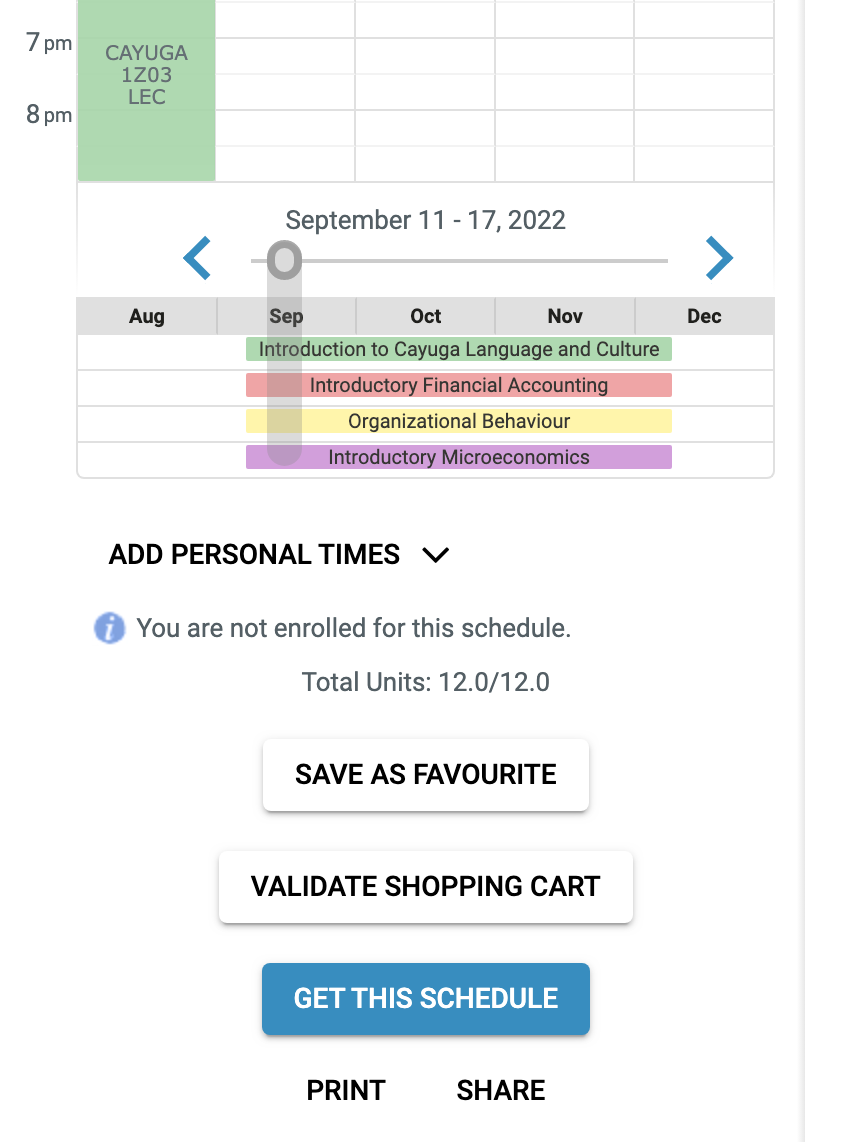Click GET THIS SCHEDULE button
Viewport: 854px width, 1142px height.
[426, 999]
